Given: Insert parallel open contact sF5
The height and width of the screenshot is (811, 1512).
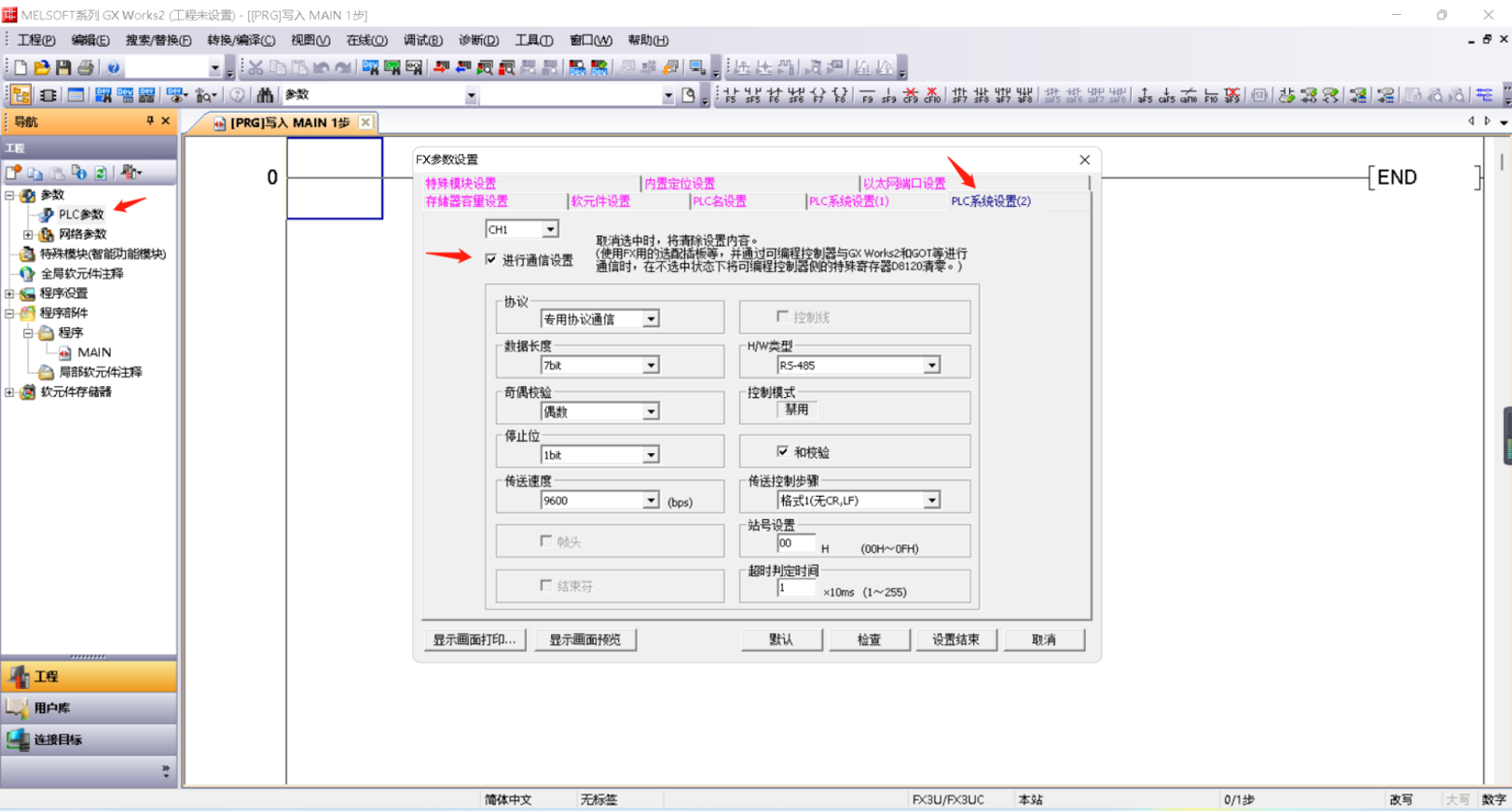Looking at the screenshot, I should 752,95.
